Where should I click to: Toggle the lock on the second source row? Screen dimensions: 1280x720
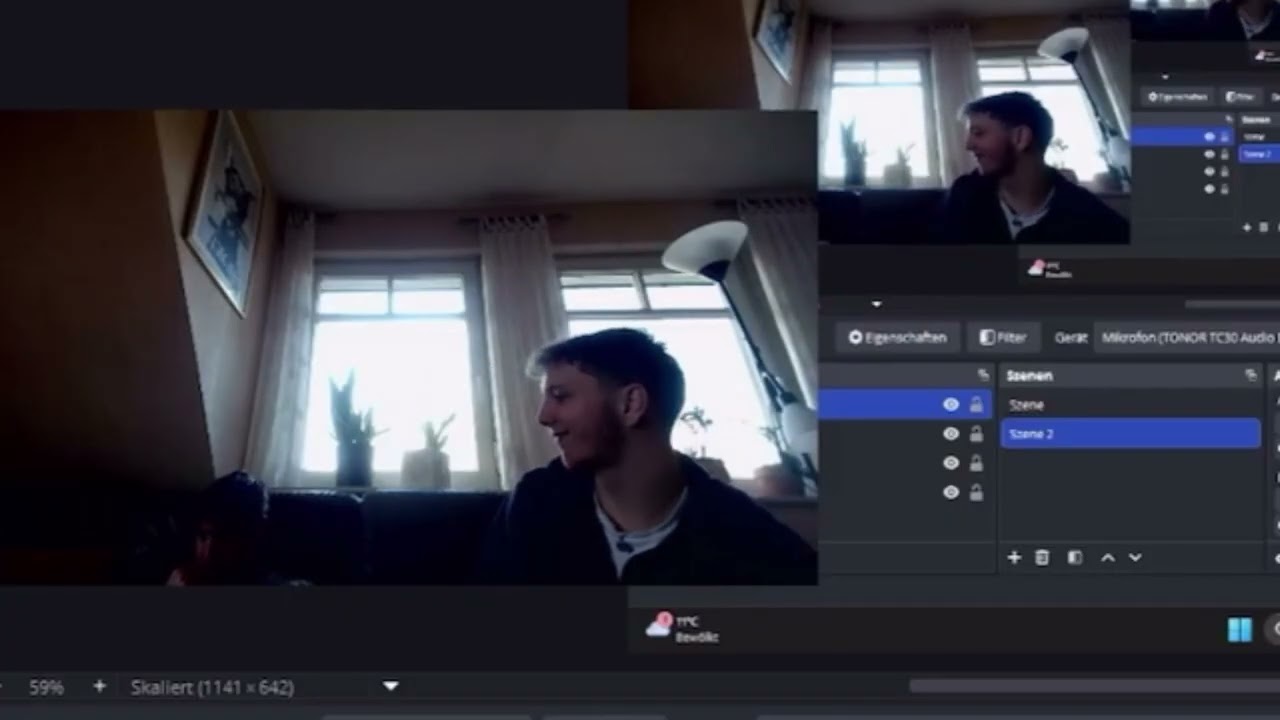coord(976,434)
